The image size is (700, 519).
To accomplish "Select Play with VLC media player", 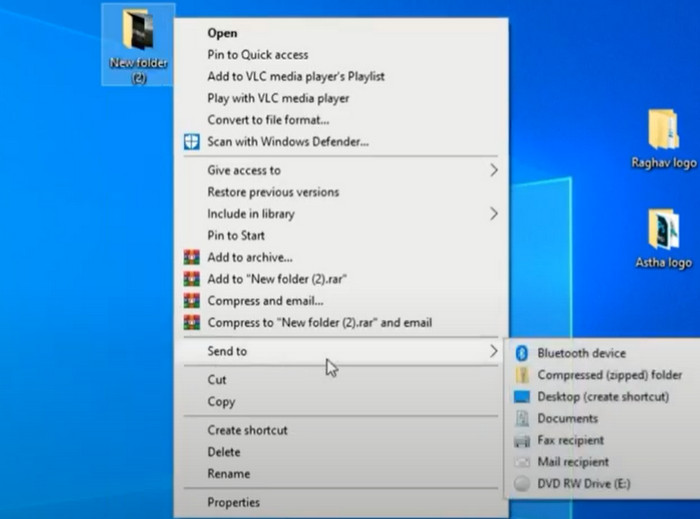I will click(341, 98).
